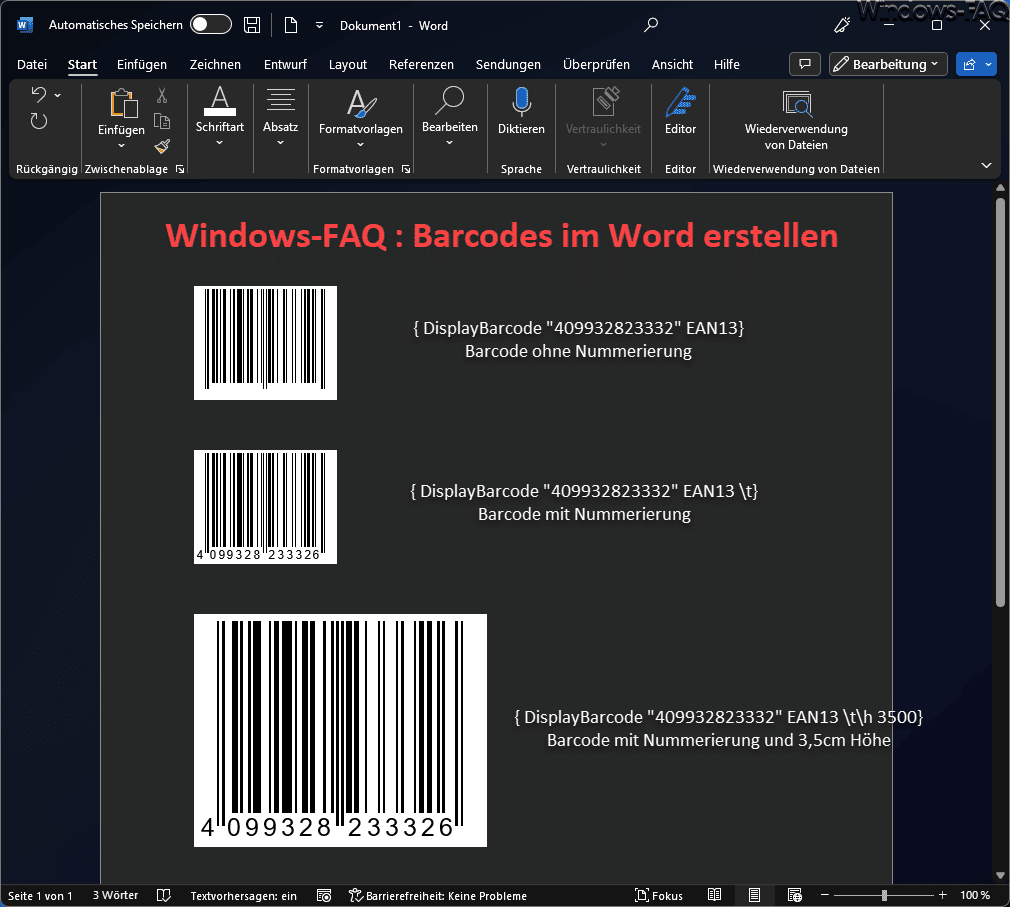The image size is (1010, 907).
Task: Click the field code ending with EAN13 \t\h 3500
Action: pos(718,718)
